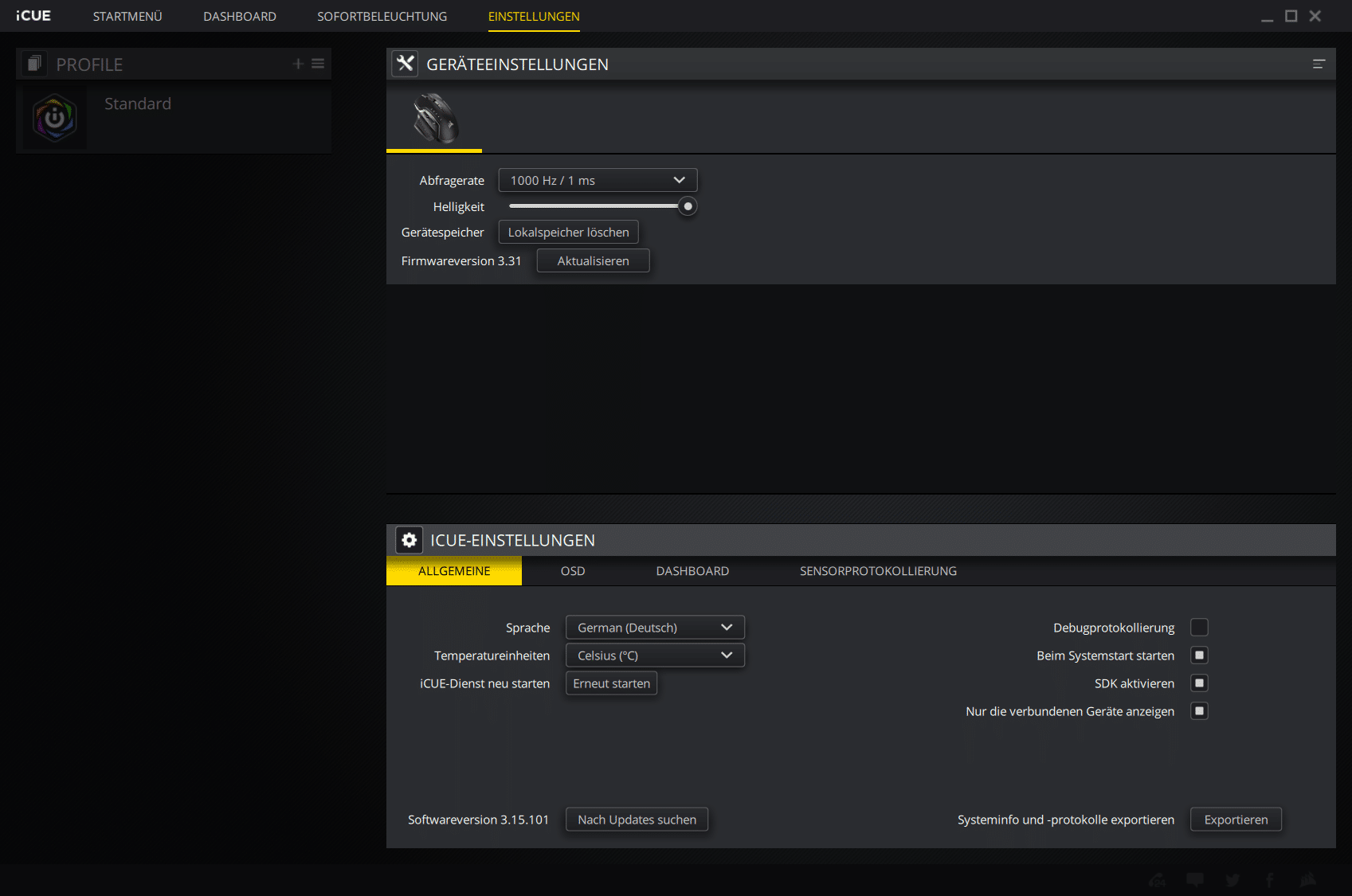The width and height of the screenshot is (1352, 896).
Task: Click the Helligkeit brightness slider handle
Action: click(688, 206)
